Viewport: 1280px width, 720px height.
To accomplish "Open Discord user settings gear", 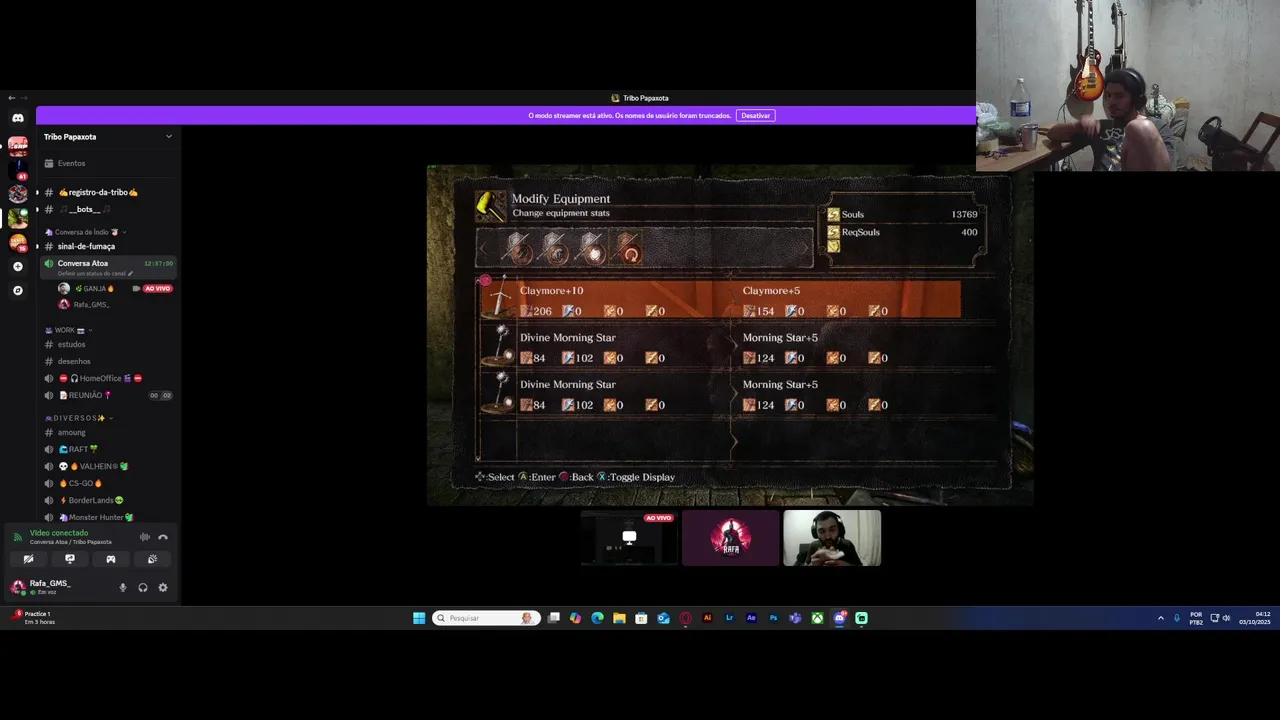I will pyautogui.click(x=163, y=588).
